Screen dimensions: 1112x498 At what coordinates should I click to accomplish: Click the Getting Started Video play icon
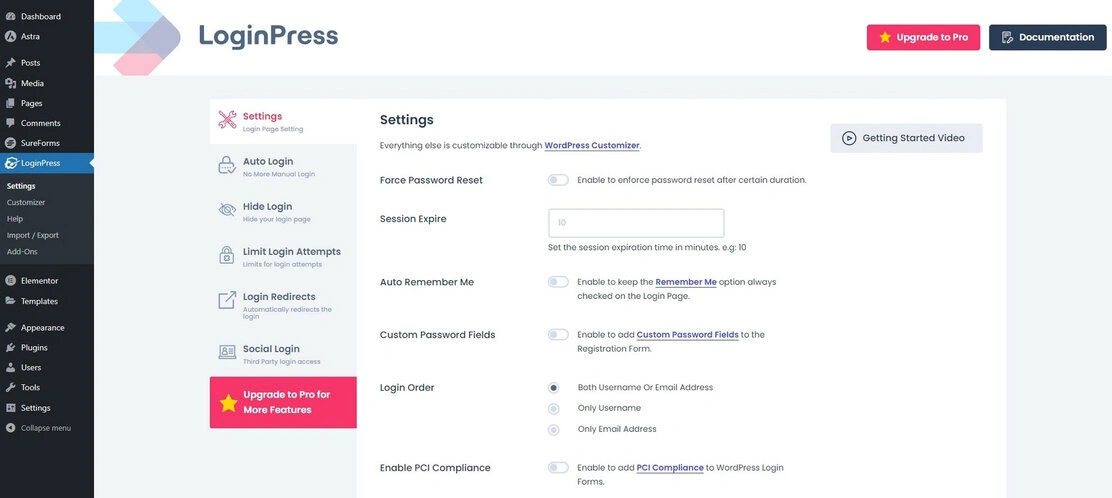click(849, 138)
